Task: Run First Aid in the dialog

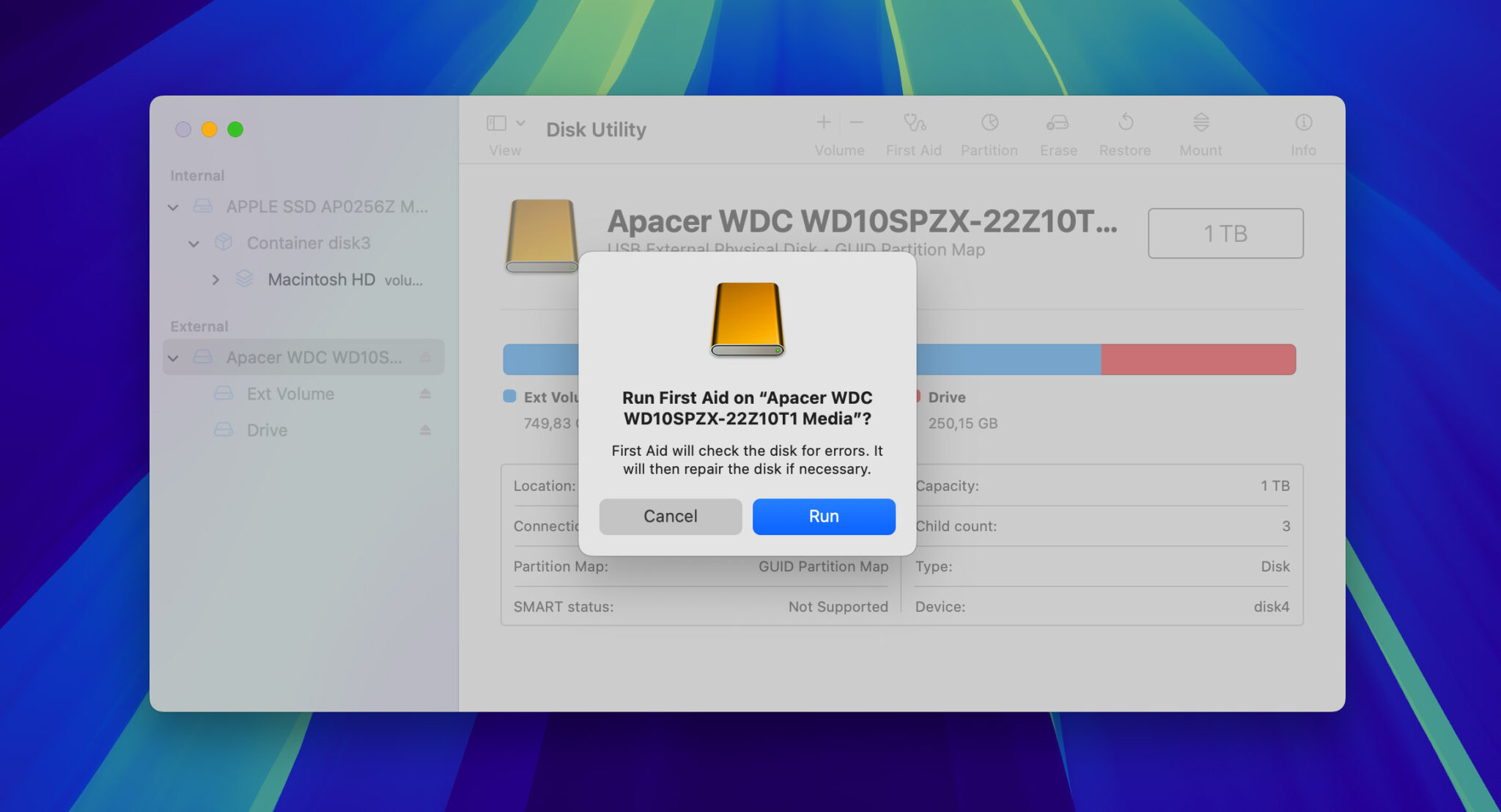Action: 823,516
